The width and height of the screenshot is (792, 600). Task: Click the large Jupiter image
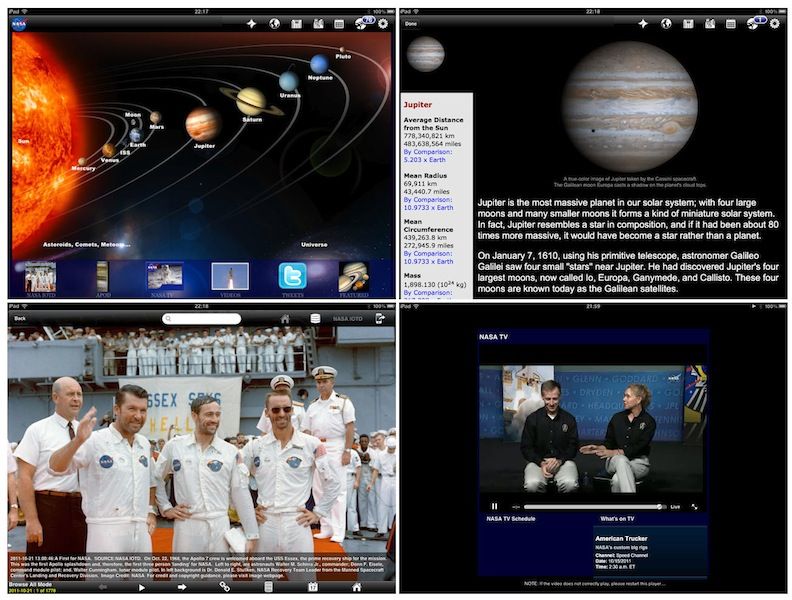click(x=630, y=107)
